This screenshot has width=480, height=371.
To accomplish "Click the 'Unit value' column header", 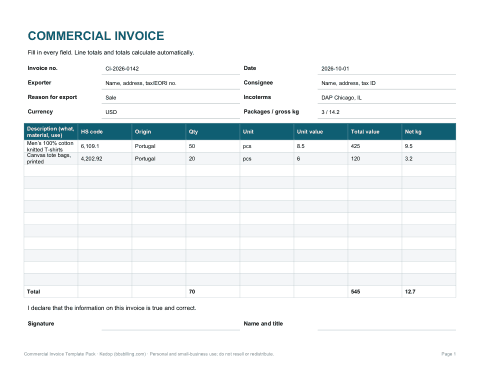I will point(321,132).
